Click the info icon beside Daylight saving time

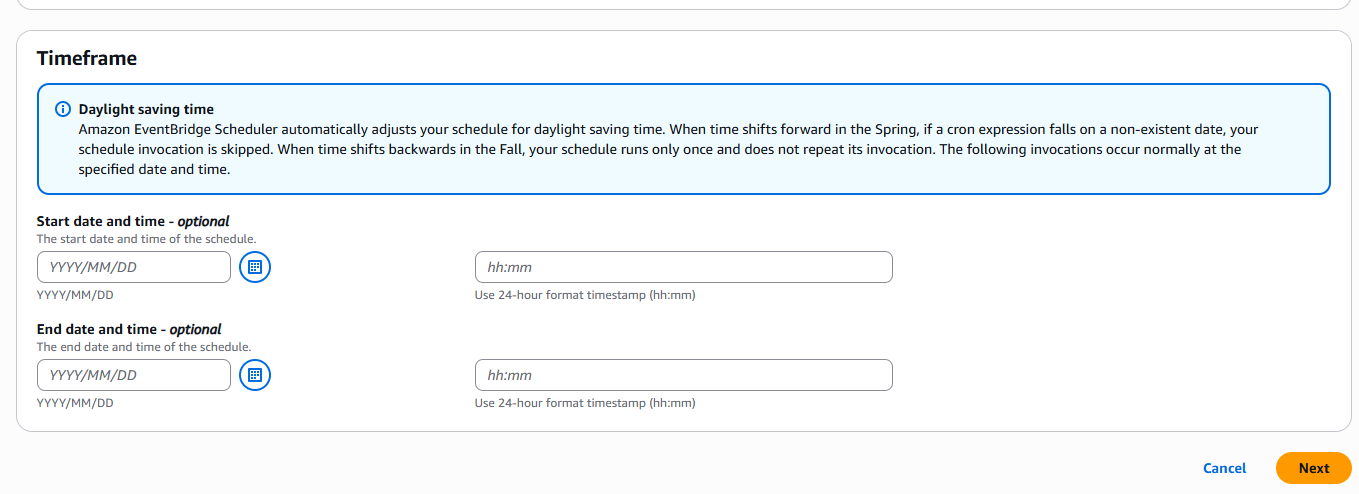click(63, 109)
